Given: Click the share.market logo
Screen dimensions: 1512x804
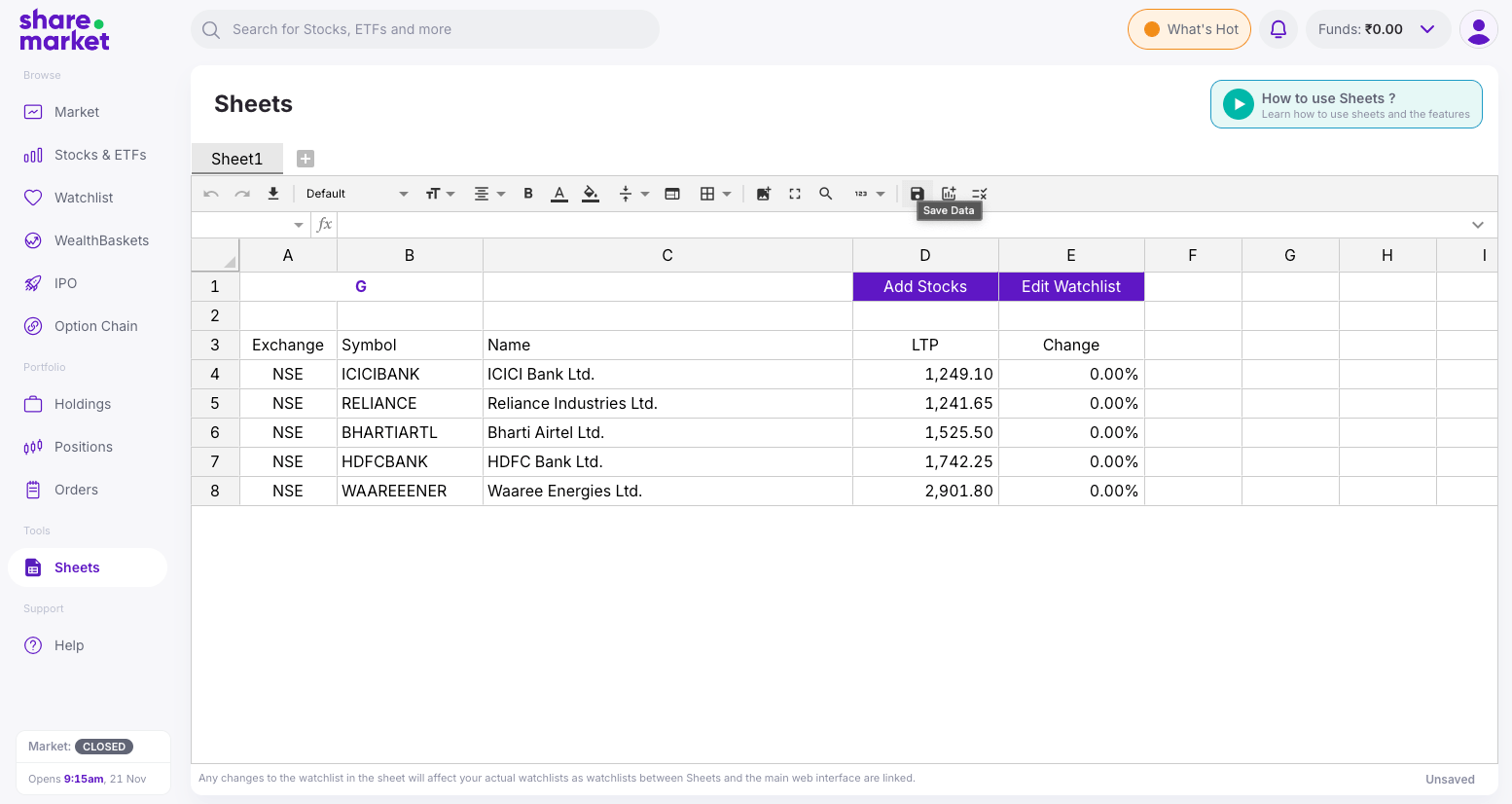Looking at the screenshot, I should pyautogui.click(x=64, y=30).
